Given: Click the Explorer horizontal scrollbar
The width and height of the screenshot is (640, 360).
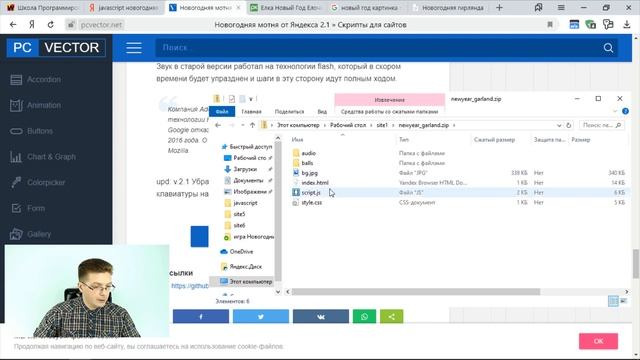Looking at the screenshot, I should 416,291.
